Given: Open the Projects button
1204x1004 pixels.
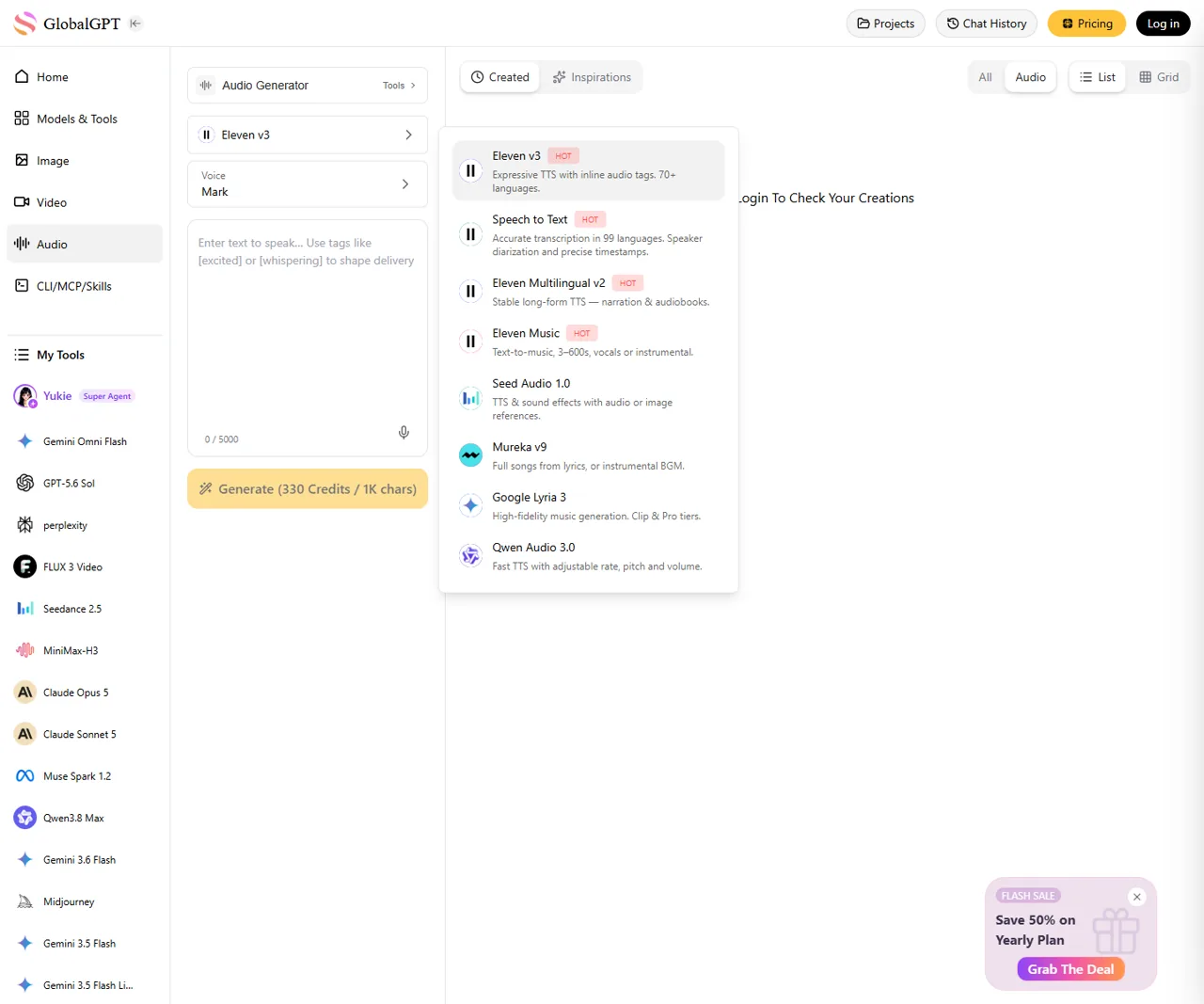Looking at the screenshot, I should click(x=886, y=24).
